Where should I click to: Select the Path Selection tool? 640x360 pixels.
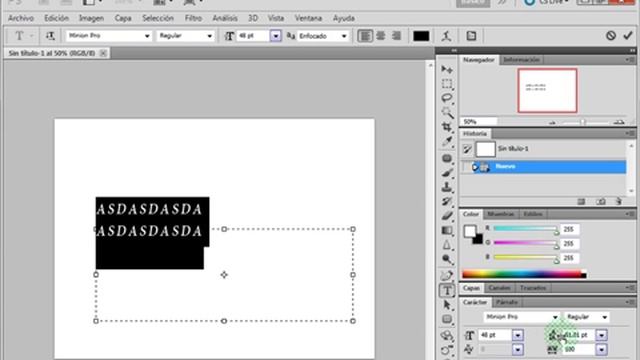pyautogui.click(x=447, y=305)
